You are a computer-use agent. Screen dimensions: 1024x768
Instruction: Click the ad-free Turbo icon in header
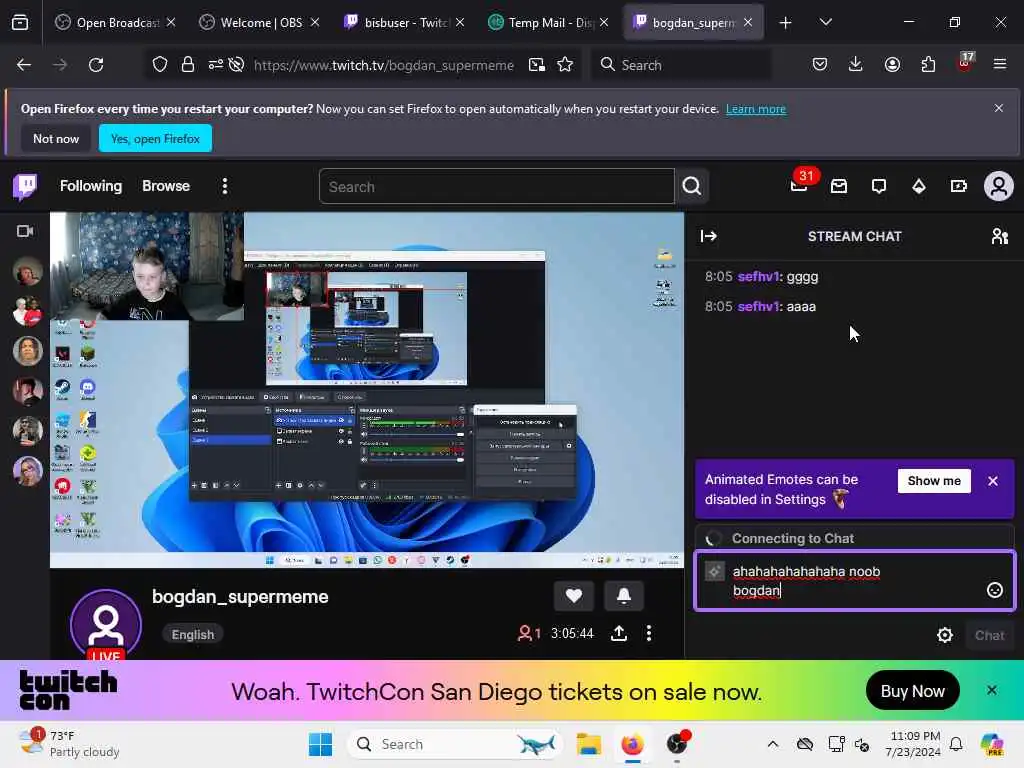click(x=959, y=187)
